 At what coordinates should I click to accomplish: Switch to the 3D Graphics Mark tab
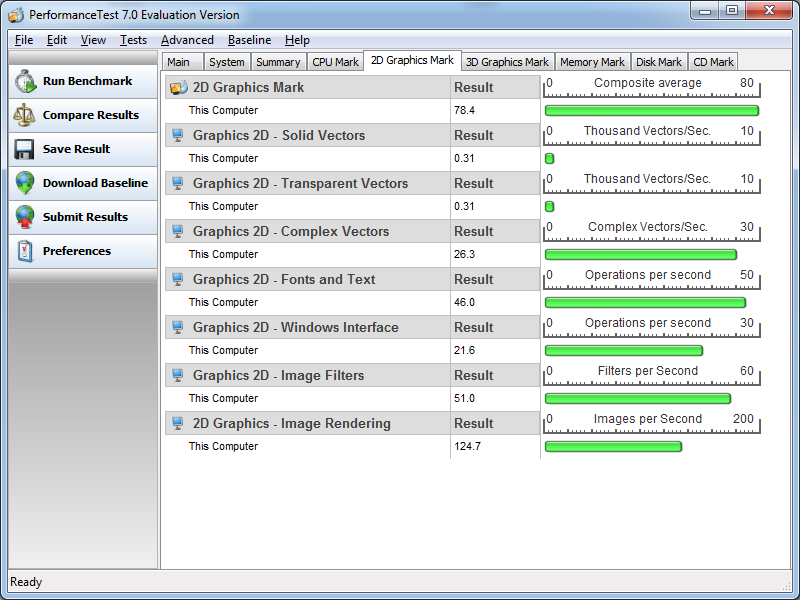[x=507, y=62]
